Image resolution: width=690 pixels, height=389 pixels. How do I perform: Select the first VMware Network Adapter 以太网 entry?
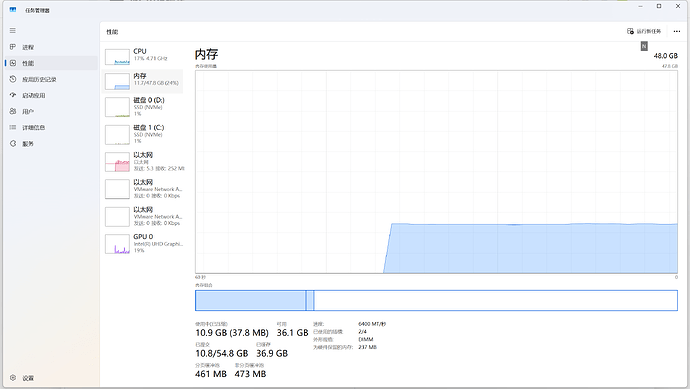pyautogui.click(x=143, y=189)
